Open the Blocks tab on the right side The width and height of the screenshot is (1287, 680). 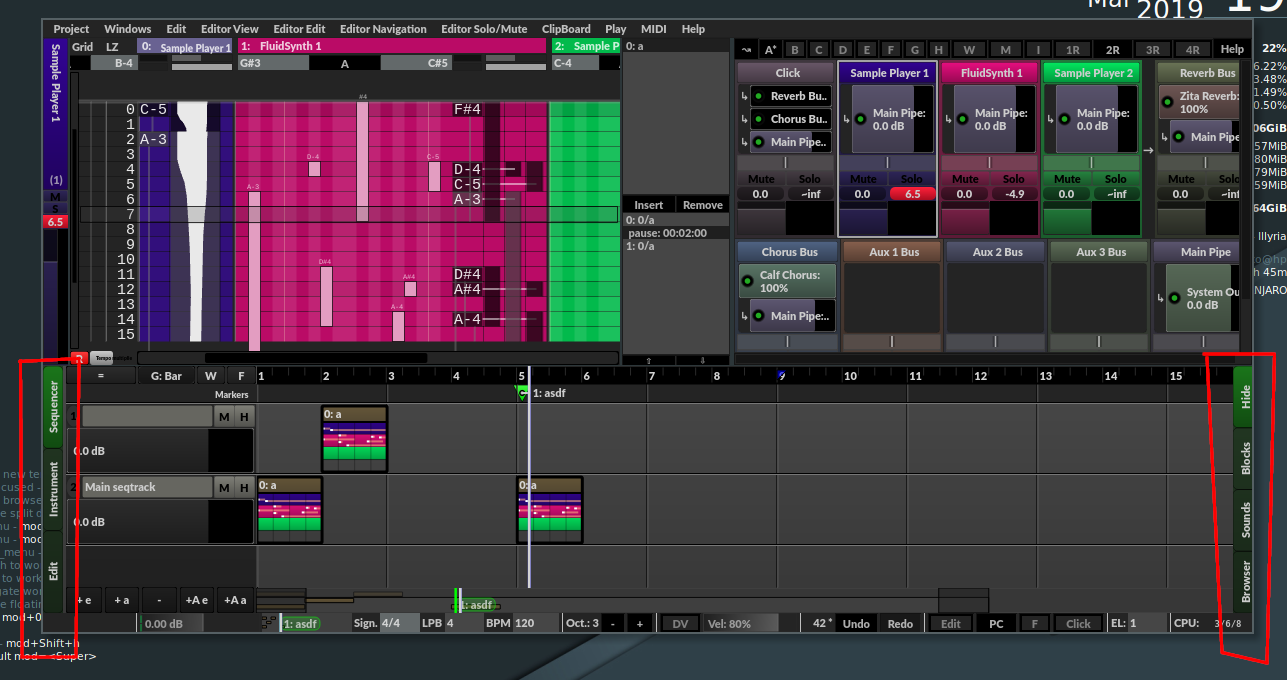(1245, 458)
